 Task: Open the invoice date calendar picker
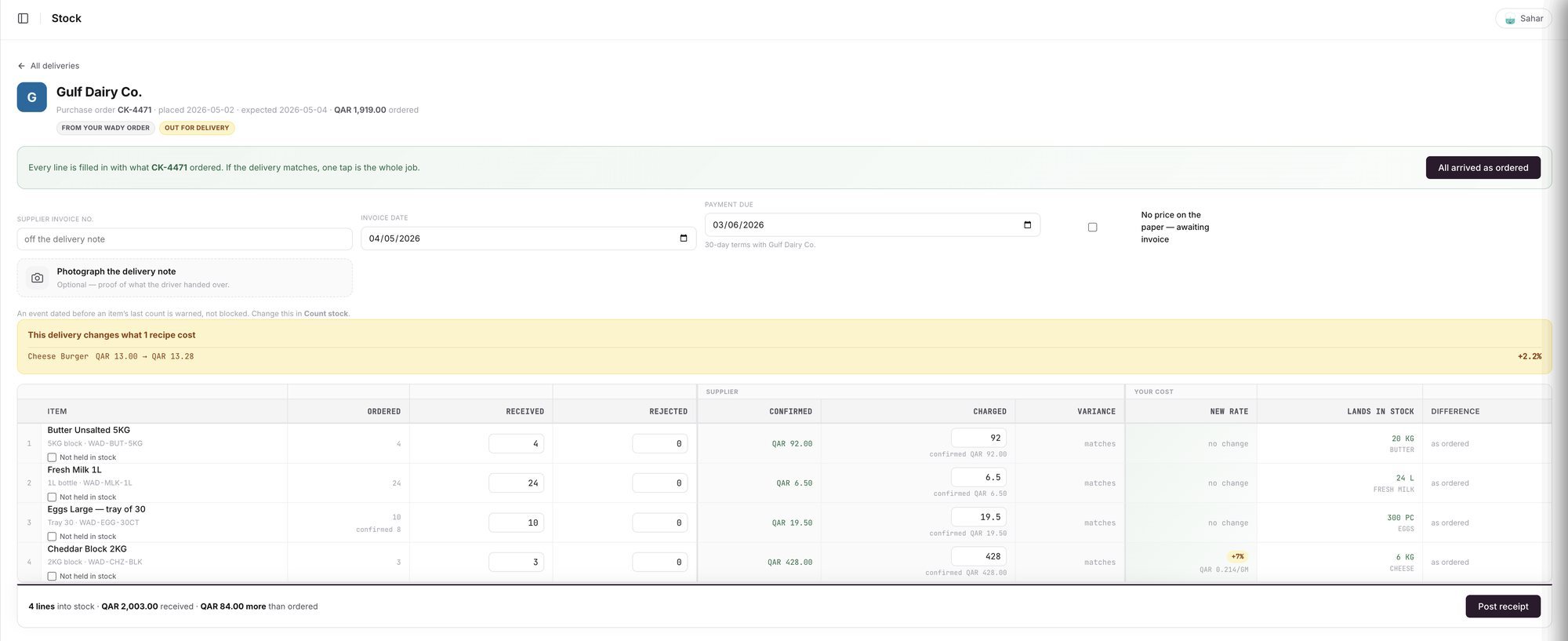coord(684,239)
